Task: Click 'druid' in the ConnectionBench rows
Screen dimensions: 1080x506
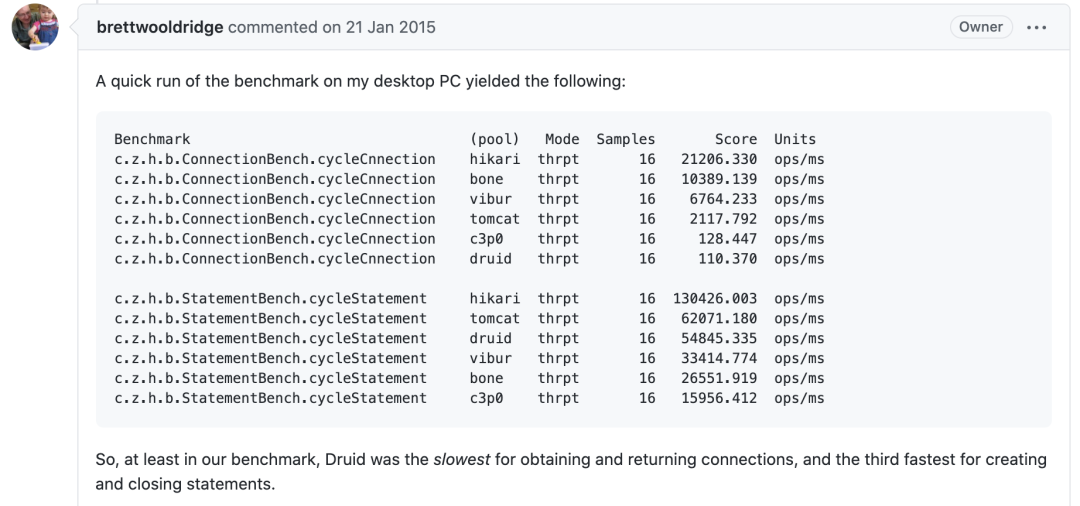Action: [x=490, y=259]
